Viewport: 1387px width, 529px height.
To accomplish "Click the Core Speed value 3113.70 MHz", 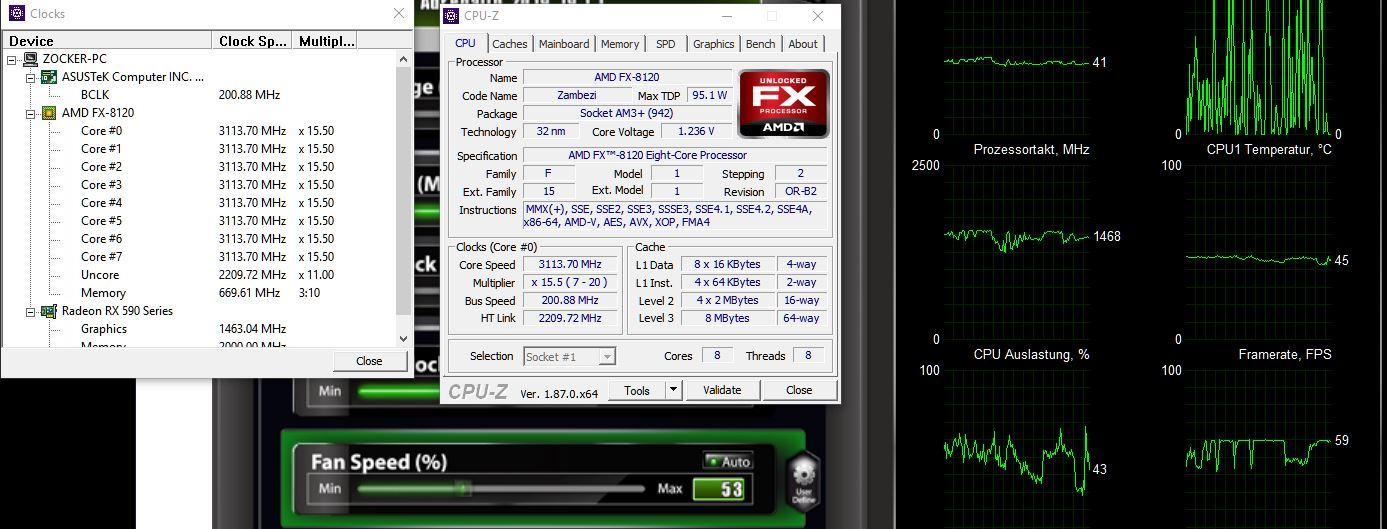I will [x=570, y=265].
